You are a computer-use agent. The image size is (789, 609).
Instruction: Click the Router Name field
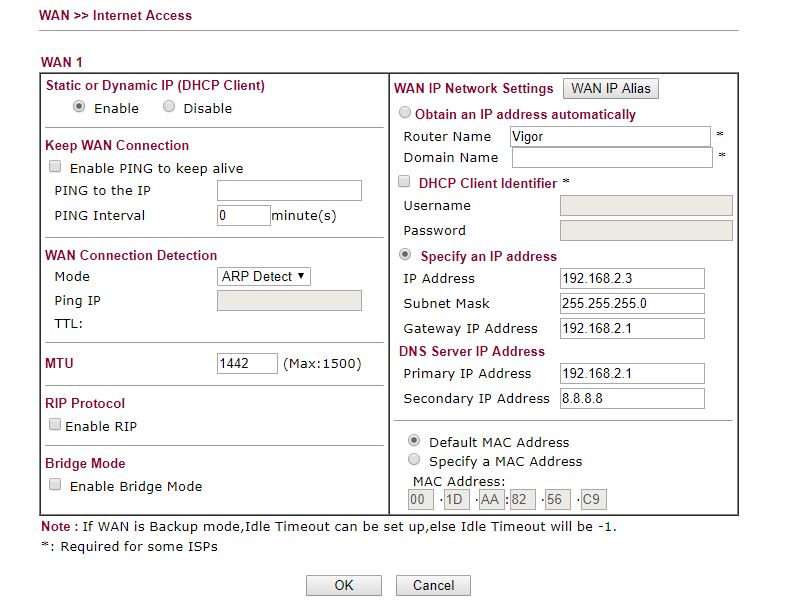tap(609, 137)
